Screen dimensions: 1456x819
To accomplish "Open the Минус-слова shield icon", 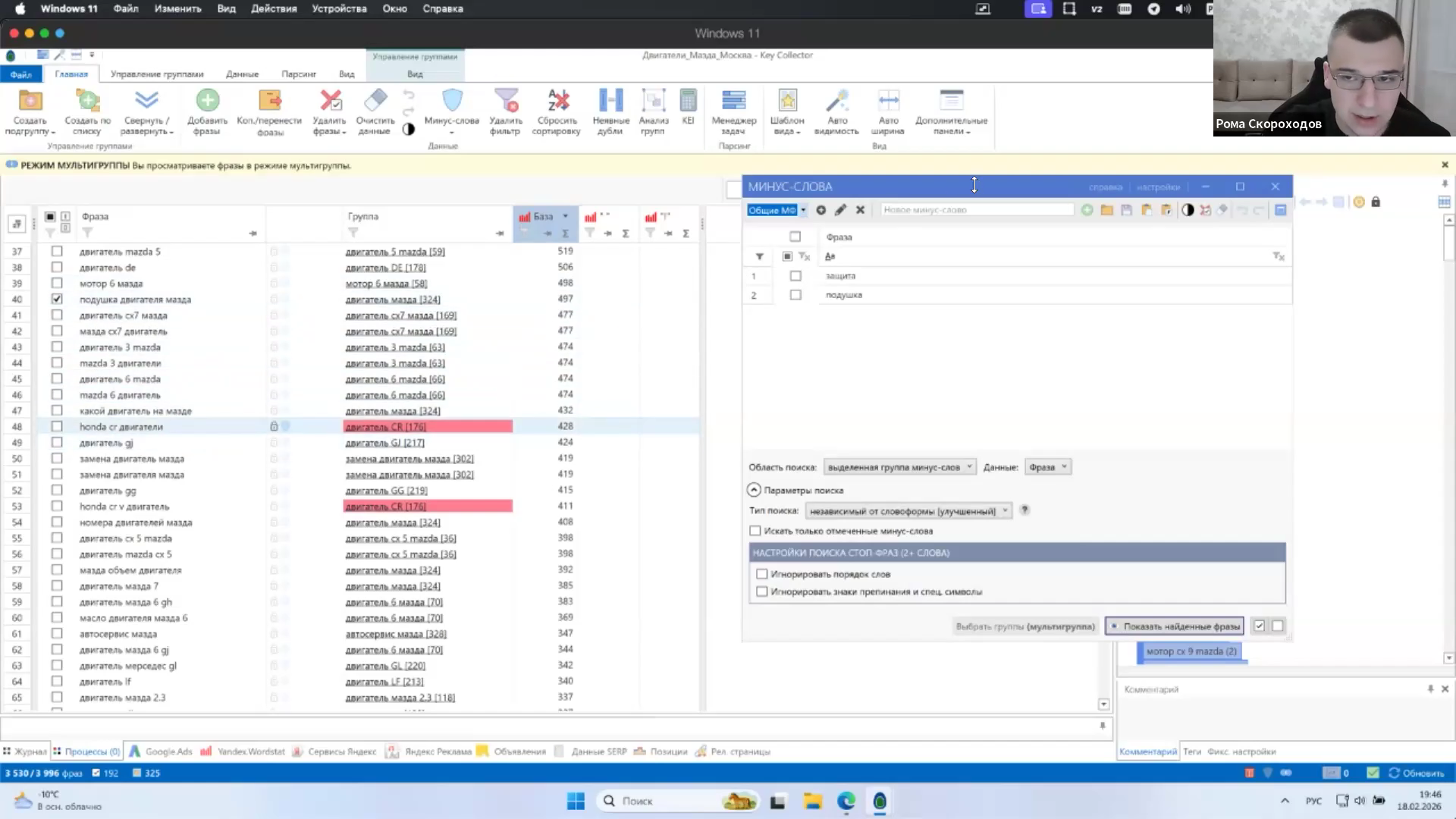I will point(452,101).
